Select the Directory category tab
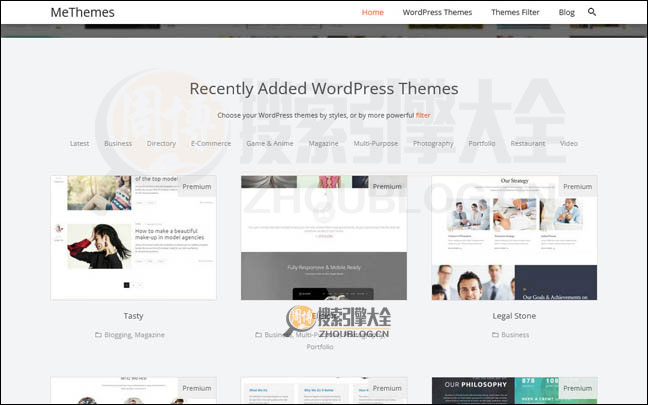This screenshot has height=405, width=648. [161, 143]
